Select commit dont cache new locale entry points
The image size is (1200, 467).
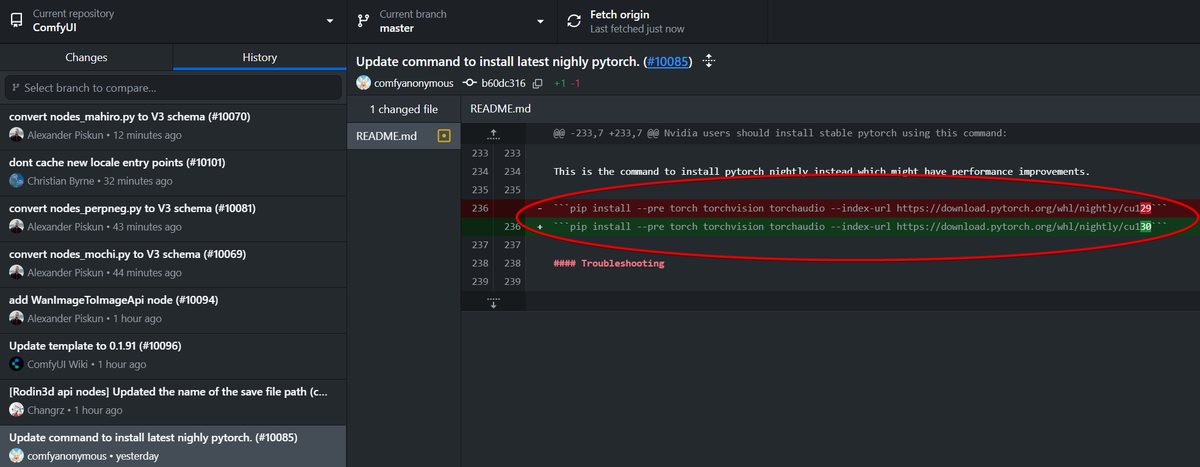pyautogui.click(x=173, y=171)
